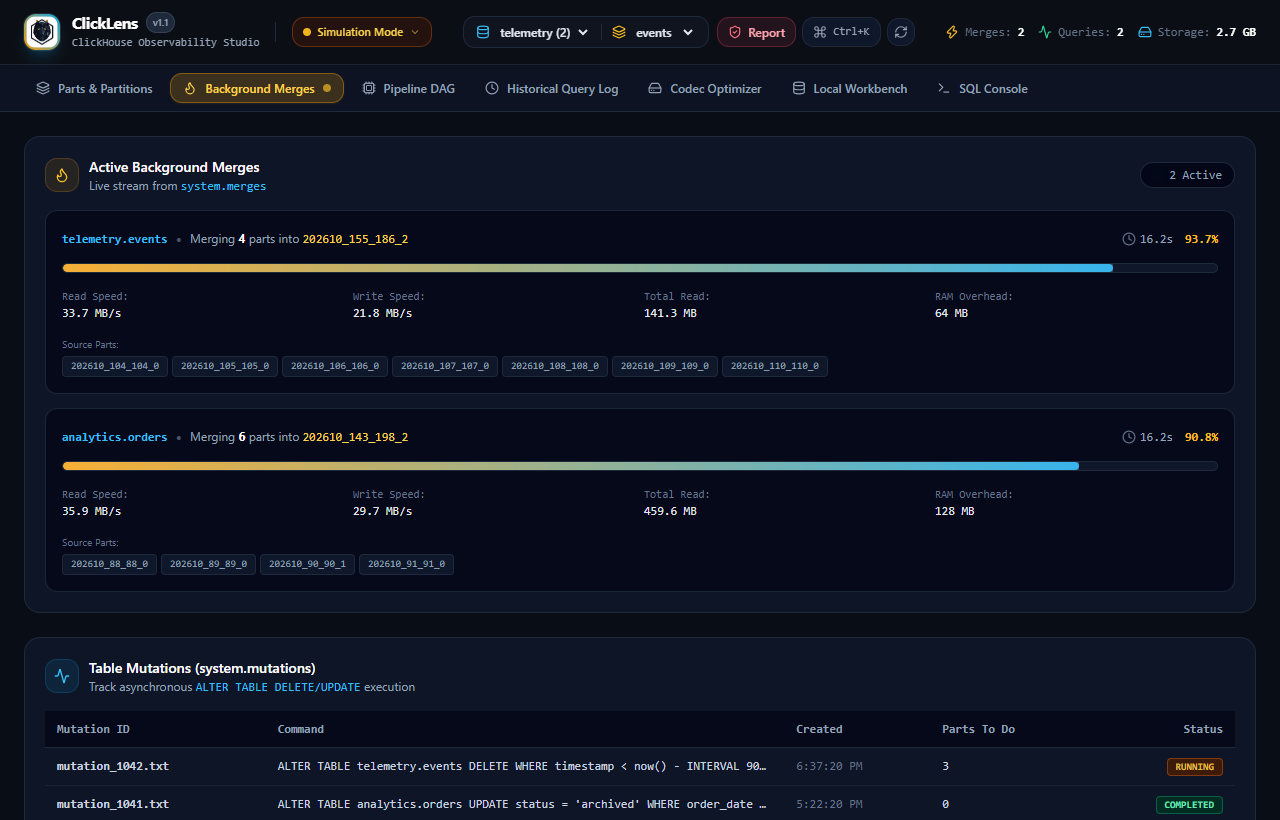
Task: Select the Background Merges tab
Action: click(x=257, y=89)
